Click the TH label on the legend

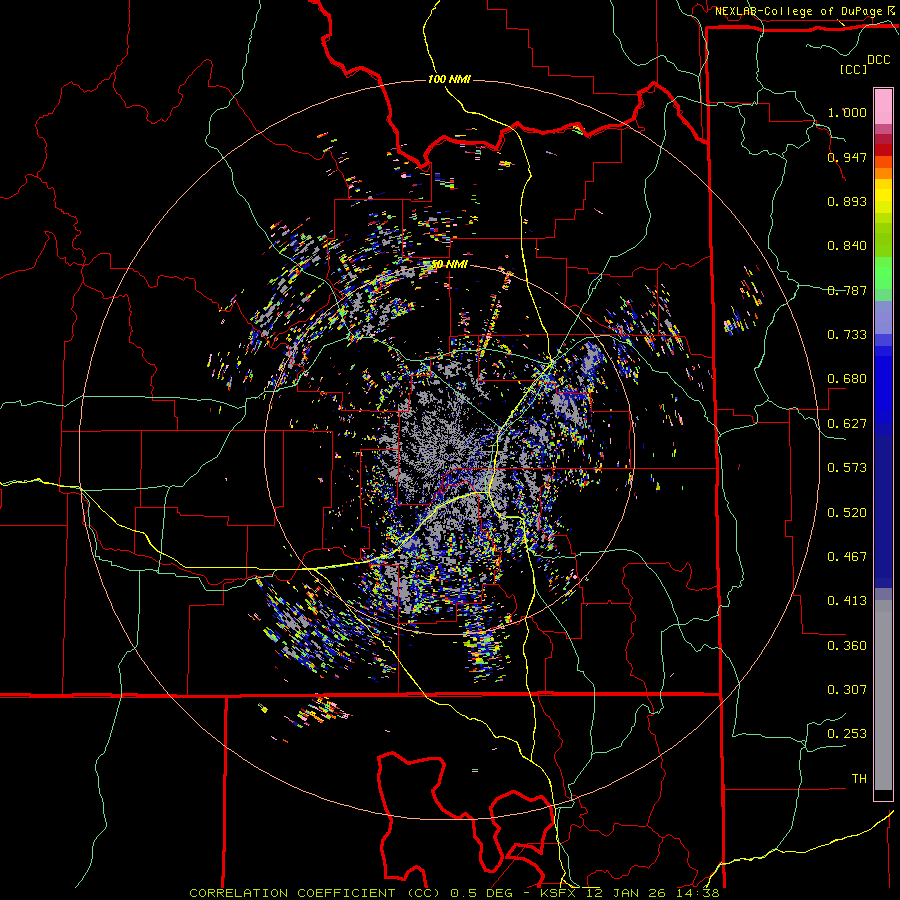[x=859, y=779]
